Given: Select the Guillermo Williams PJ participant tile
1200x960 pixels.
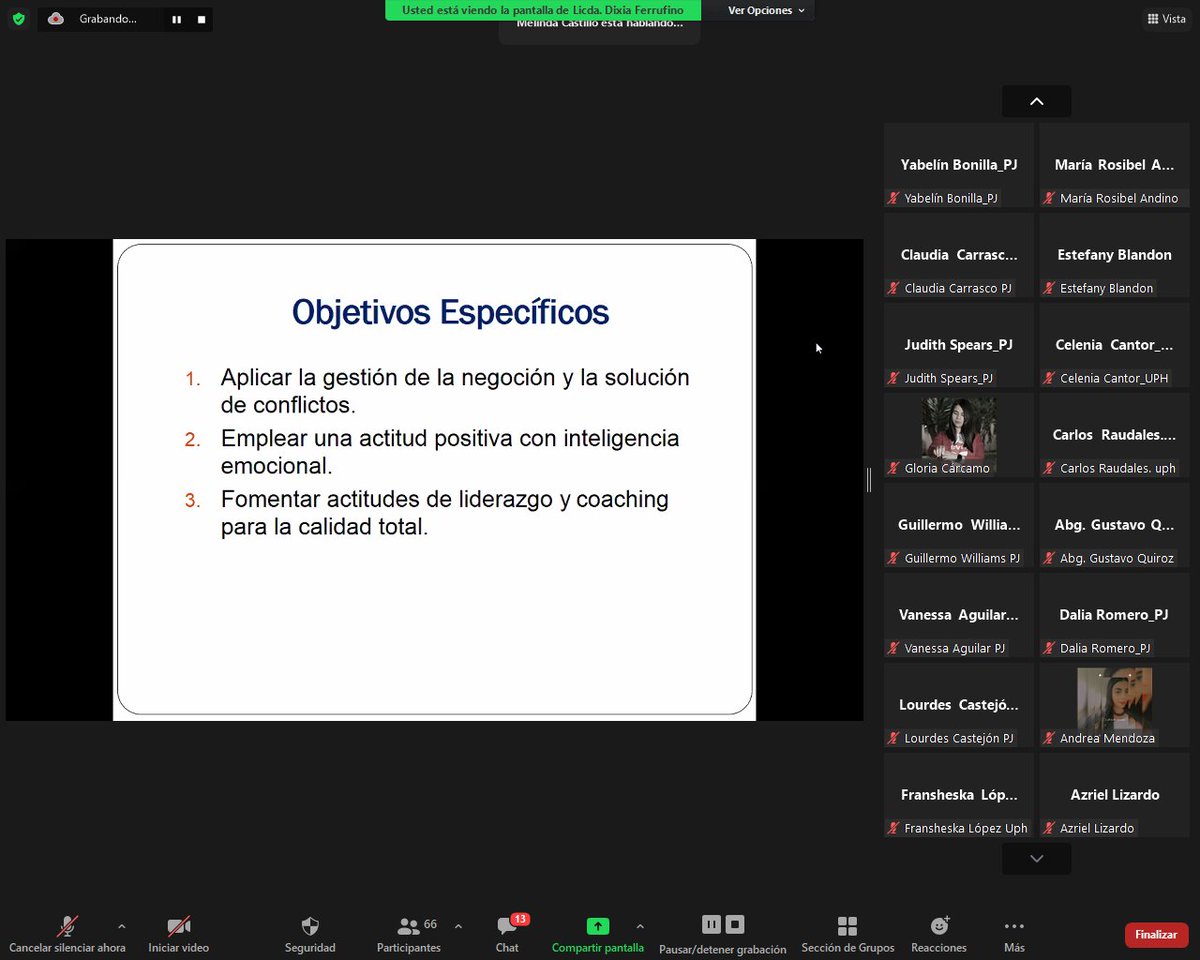Looking at the screenshot, I should 959,525.
